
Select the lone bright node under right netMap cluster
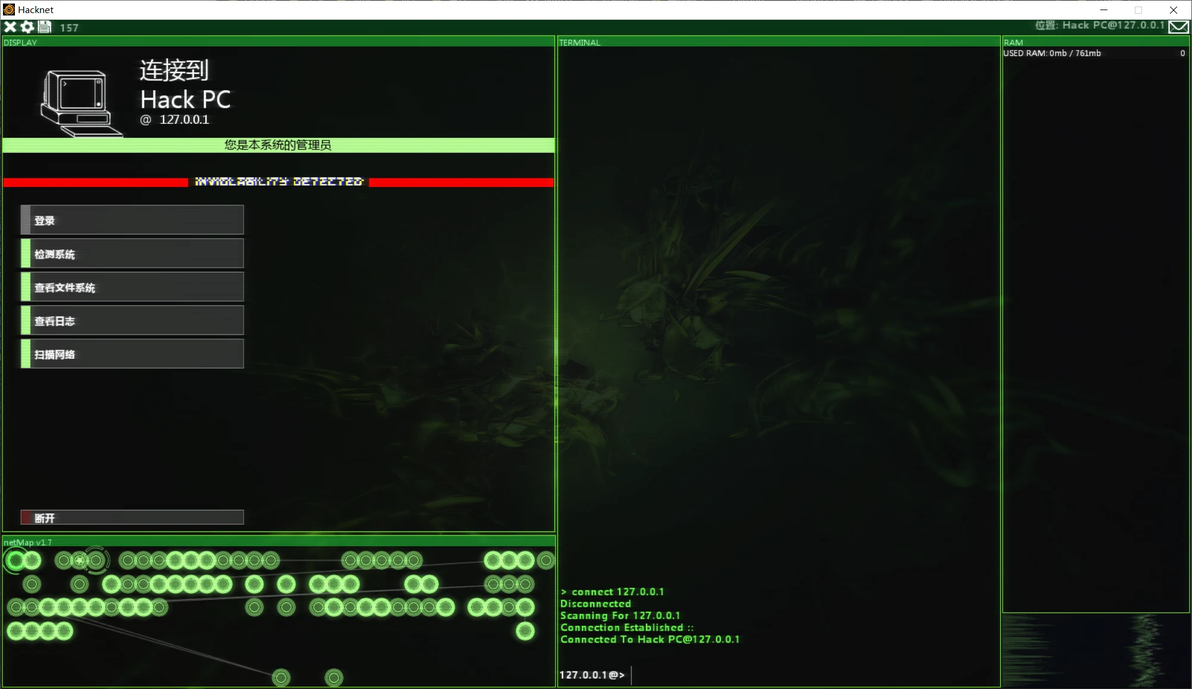[x=525, y=631]
